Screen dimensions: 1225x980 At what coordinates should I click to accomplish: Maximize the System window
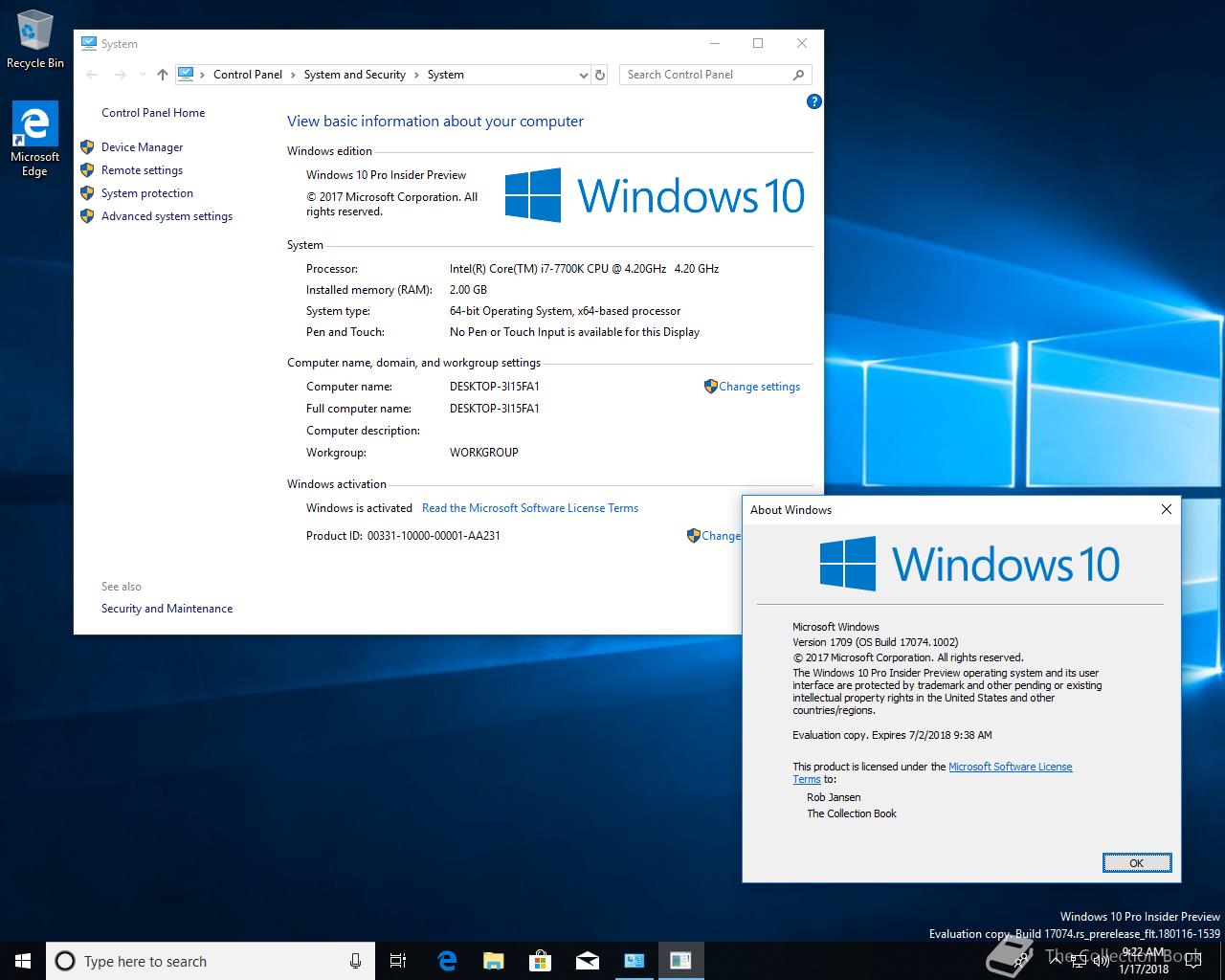[x=758, y=43]
